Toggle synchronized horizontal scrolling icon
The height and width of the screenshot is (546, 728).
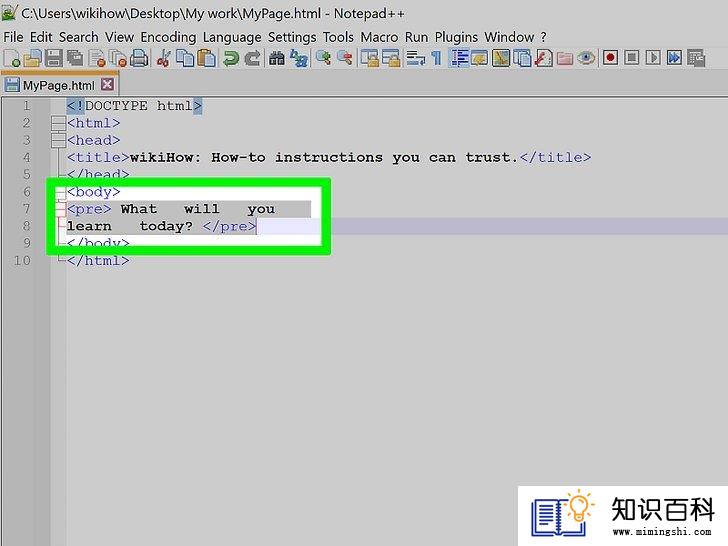(391, 58)
